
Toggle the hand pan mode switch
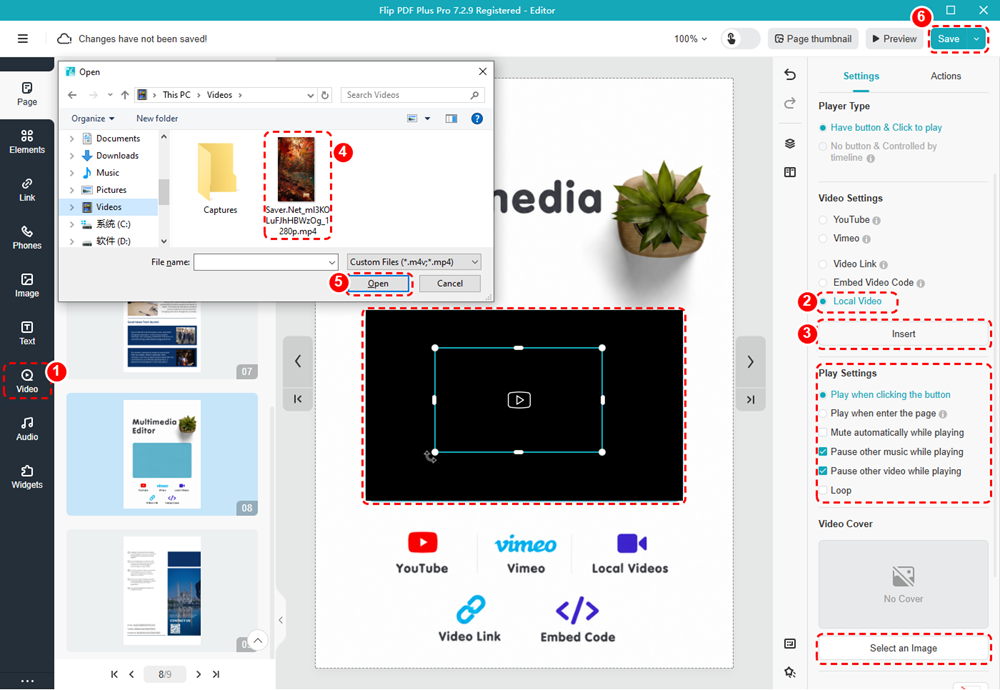[740, 39]
